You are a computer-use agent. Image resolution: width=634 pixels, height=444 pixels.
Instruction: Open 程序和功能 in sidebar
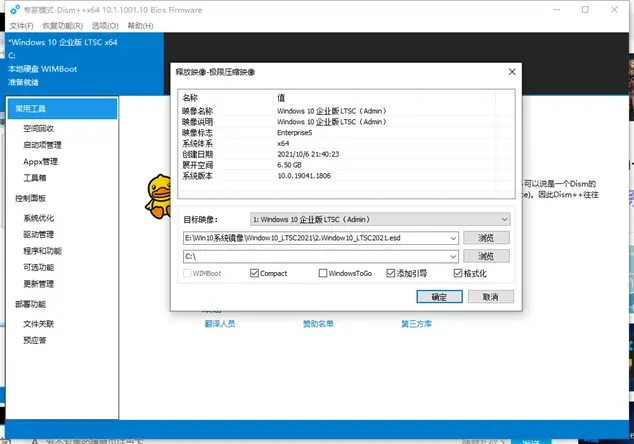[42, 251]
